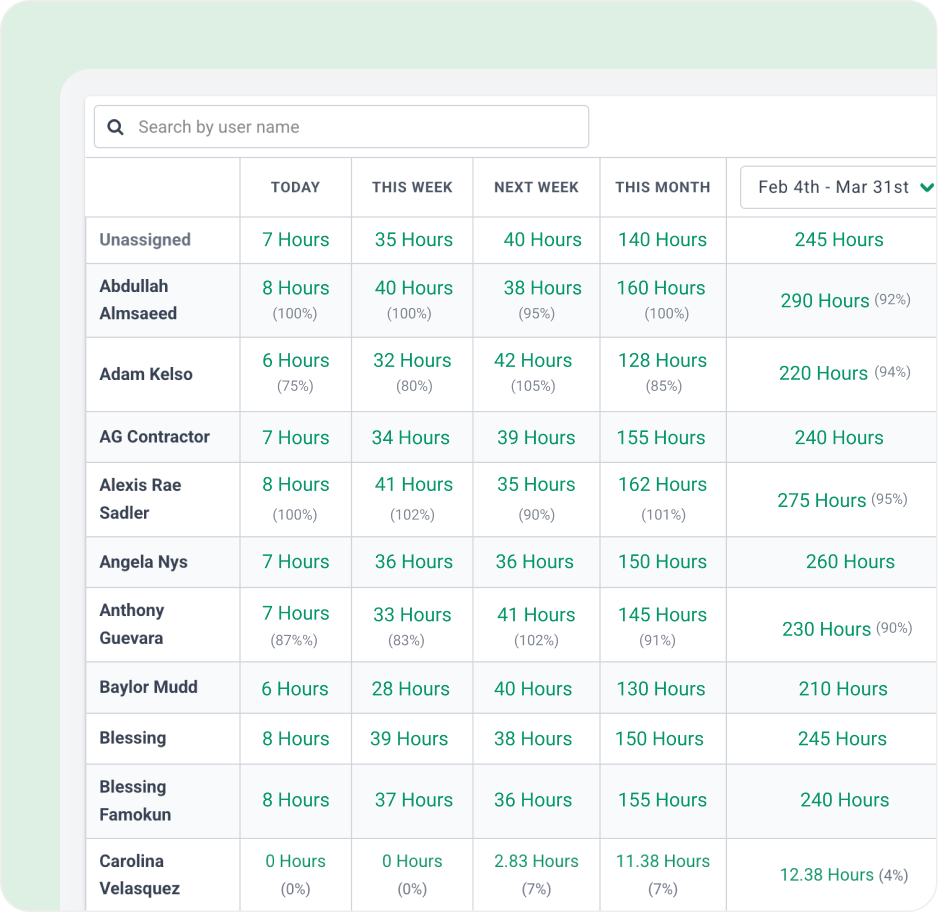
Task: Open Carolina Velasquez user row
Action: [139, 874]
